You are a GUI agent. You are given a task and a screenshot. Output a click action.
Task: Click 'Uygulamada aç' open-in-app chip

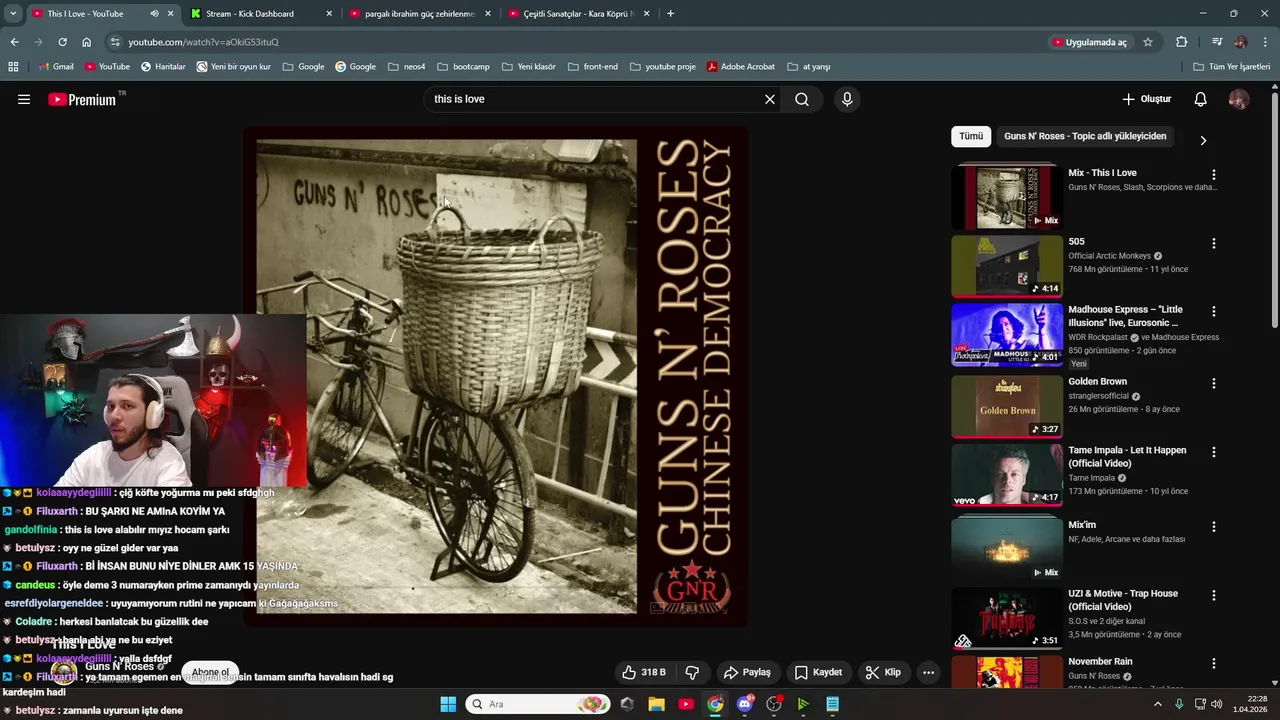1090,42
